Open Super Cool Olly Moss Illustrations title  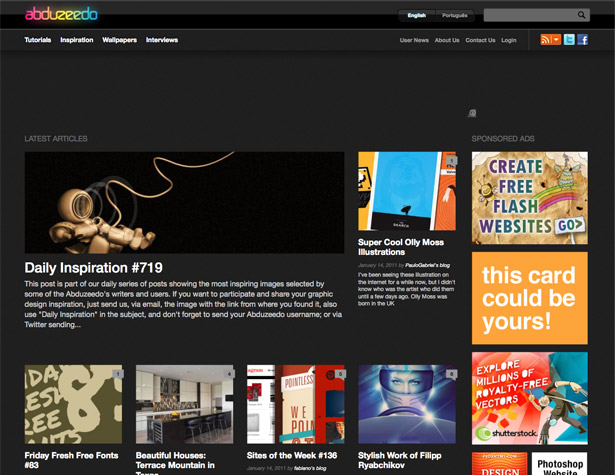[401, 247]
